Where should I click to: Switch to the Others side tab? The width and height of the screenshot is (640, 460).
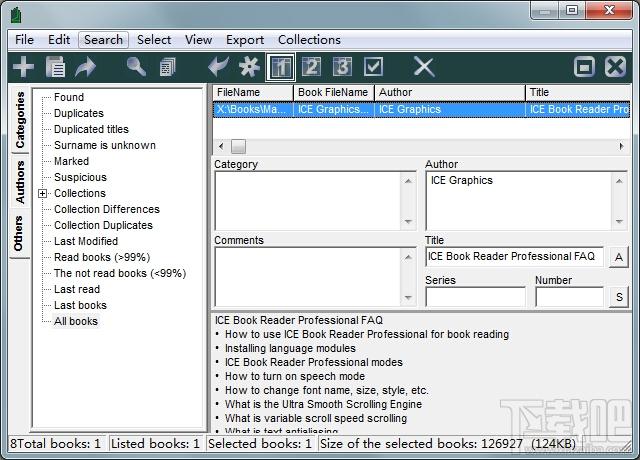(19, 233)
